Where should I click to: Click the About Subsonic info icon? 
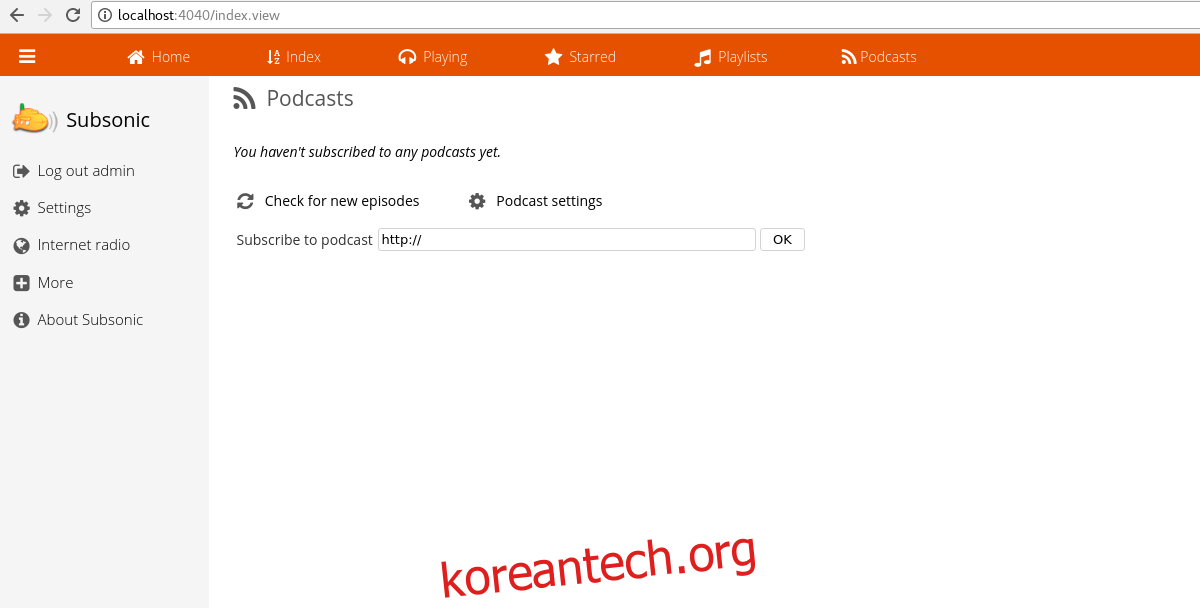[x=21, y=320]
